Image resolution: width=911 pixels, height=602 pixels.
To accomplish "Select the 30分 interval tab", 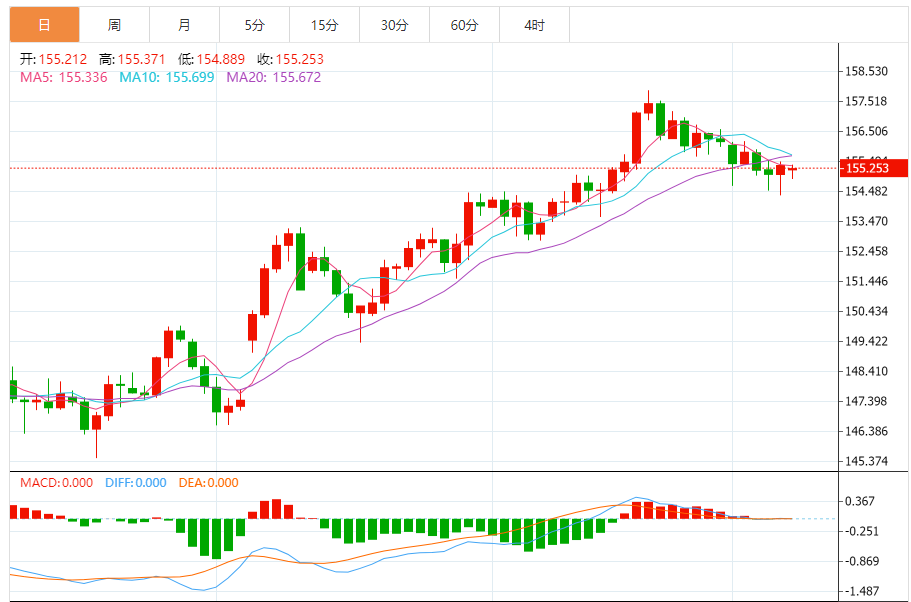I will [394, 25].
